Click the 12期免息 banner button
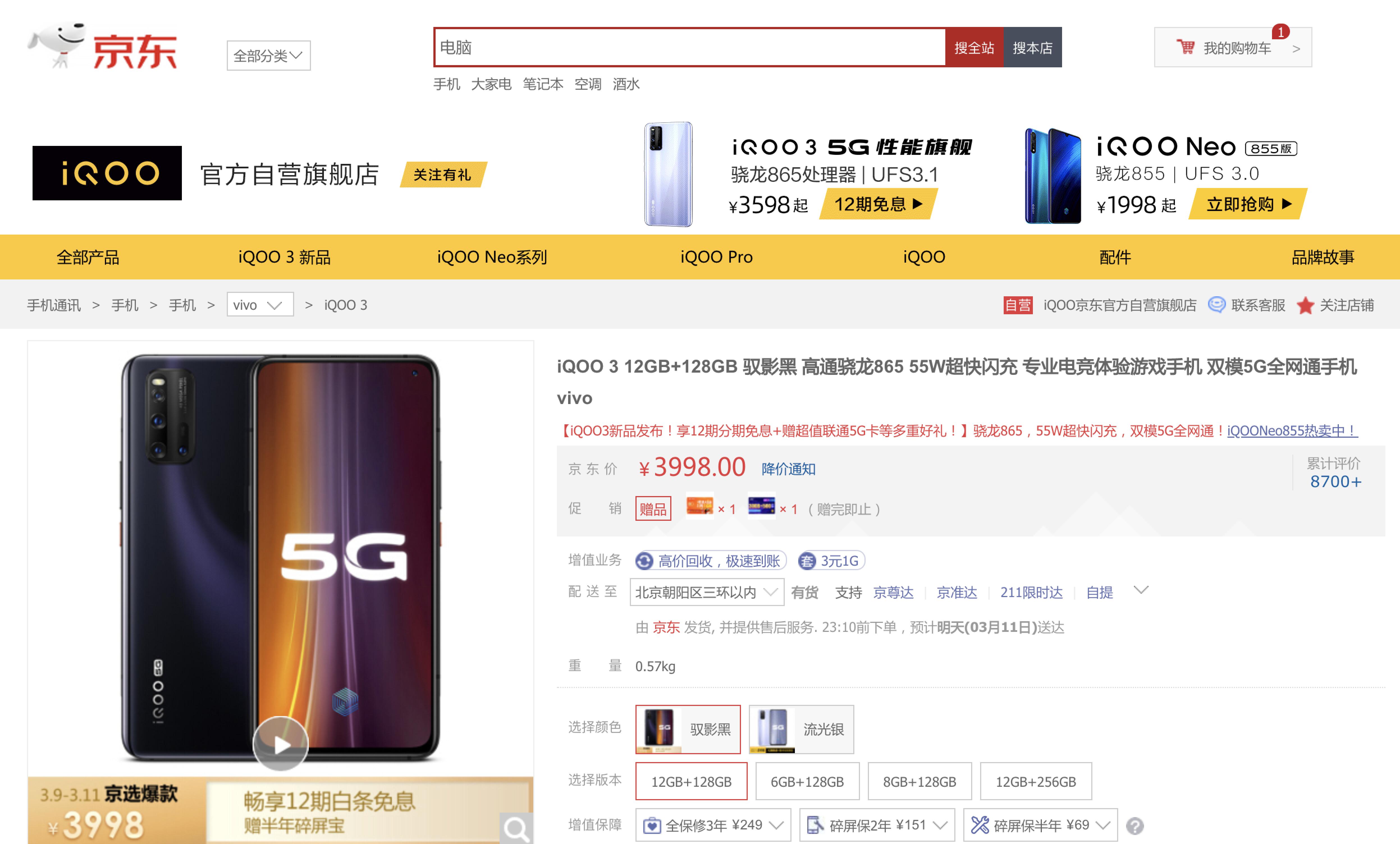The height and width of the screenshot is (844, 1400). (879, 204)
